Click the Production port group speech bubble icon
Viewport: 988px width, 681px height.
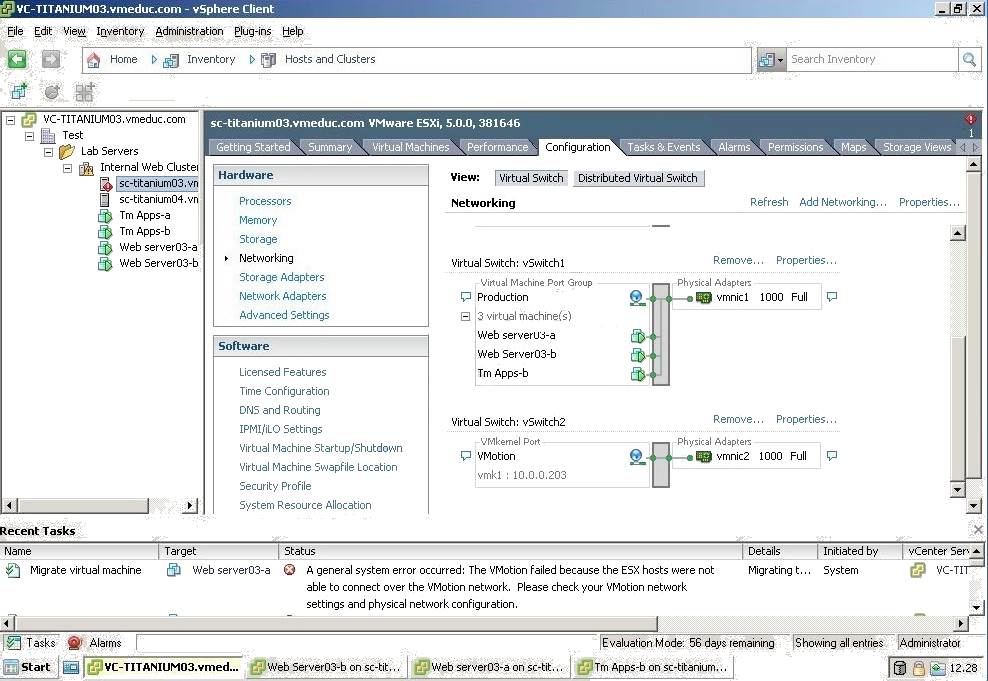pyautogui.click(x=466, y=297)
